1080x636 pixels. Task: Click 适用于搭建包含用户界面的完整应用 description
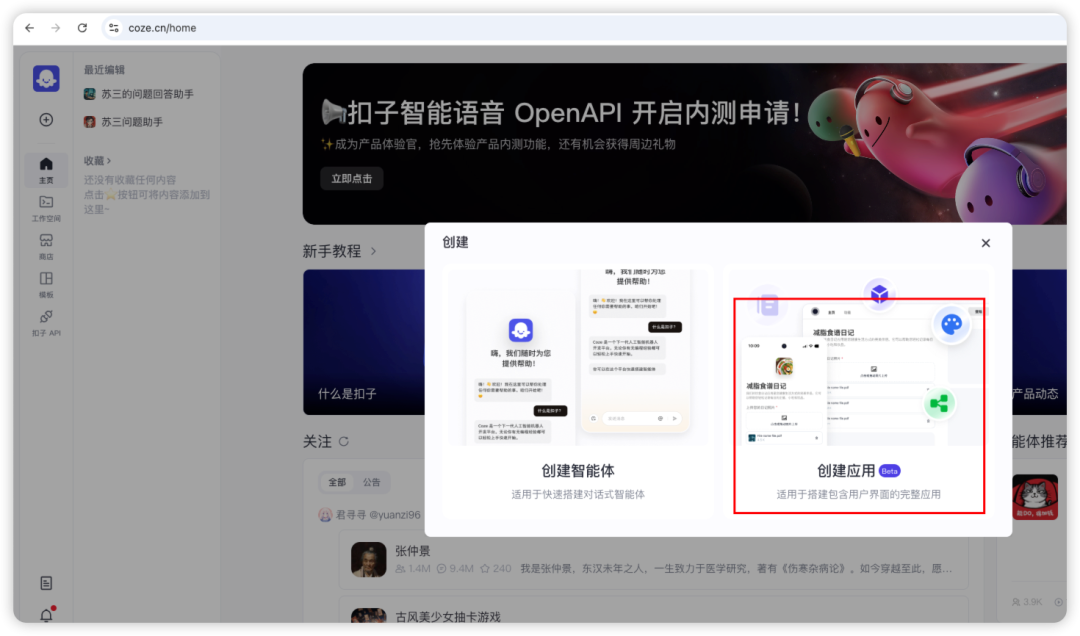858,495
